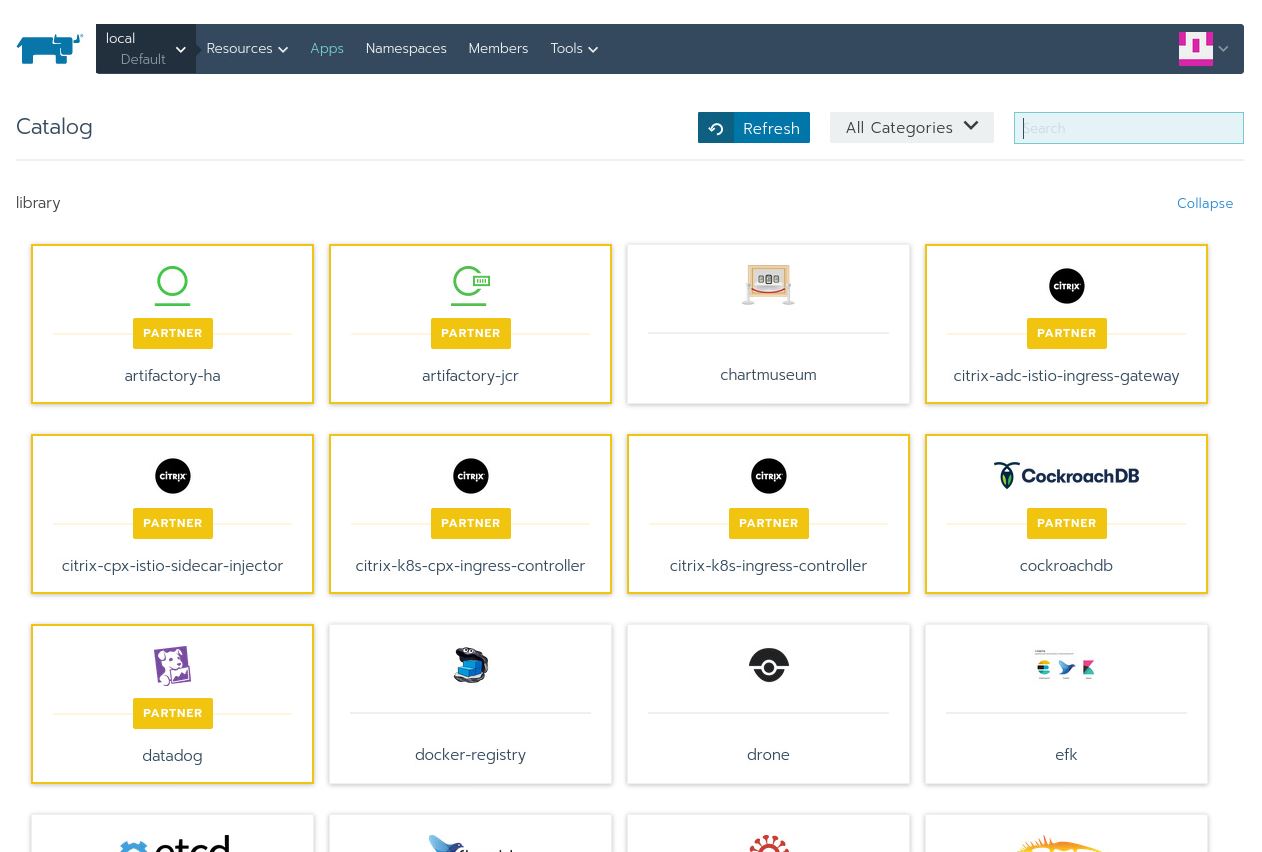Viewport: 1262px width, 852px height.
Task: Expand the local Default cluster selector
Action: point(146,49)
